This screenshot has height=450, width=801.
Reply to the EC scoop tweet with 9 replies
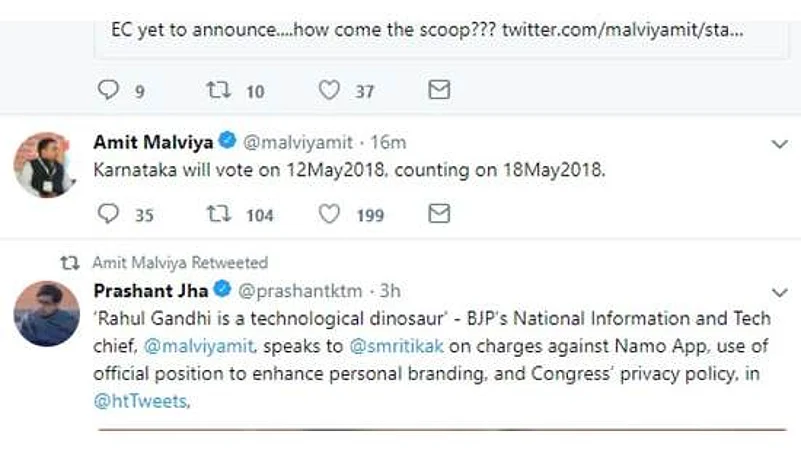(108, 90)
